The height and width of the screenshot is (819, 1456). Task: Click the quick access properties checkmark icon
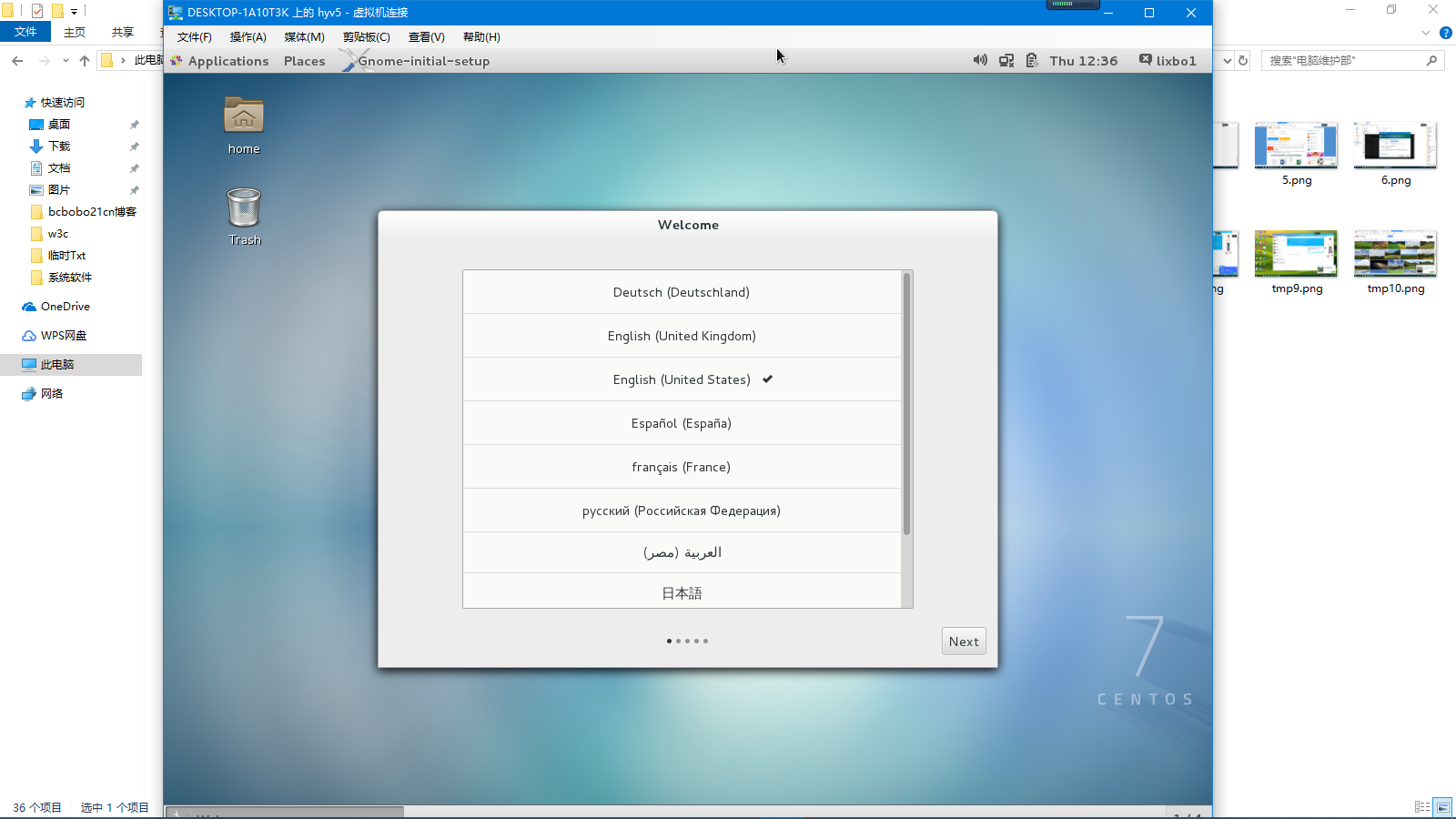[x=37, y=11]
